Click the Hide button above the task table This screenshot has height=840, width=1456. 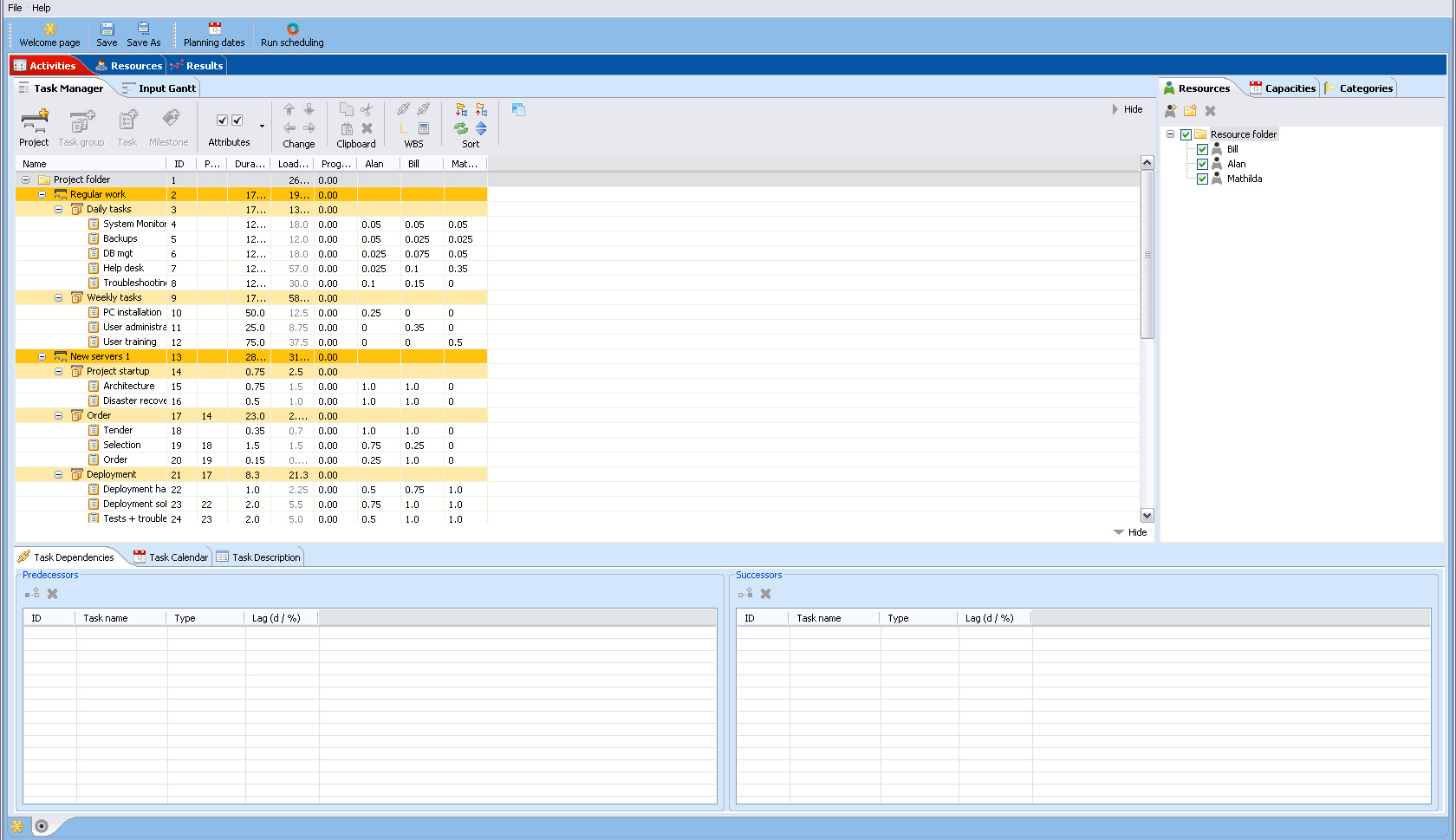(x=1128, y=108)
